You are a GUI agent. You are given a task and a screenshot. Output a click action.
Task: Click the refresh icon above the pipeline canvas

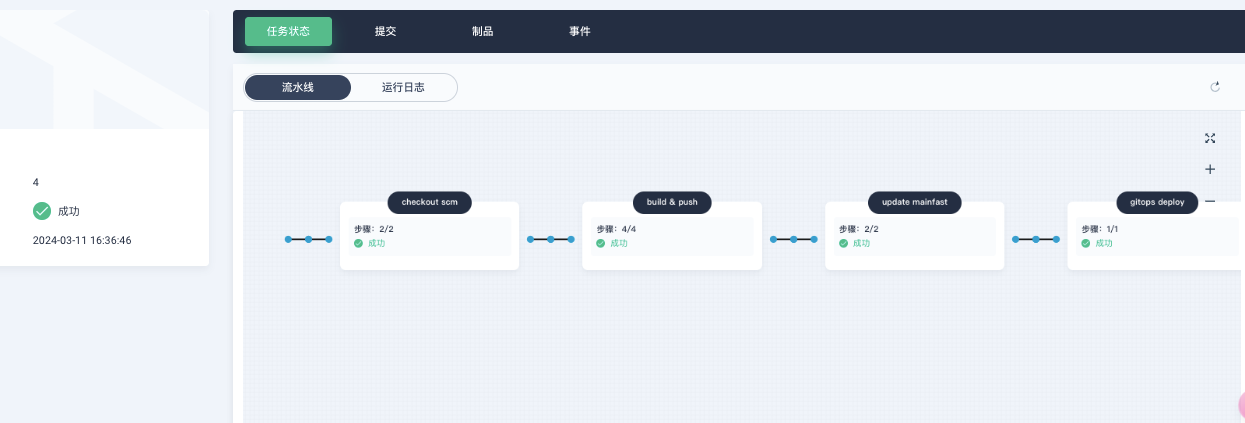[x=1215, y=87]
